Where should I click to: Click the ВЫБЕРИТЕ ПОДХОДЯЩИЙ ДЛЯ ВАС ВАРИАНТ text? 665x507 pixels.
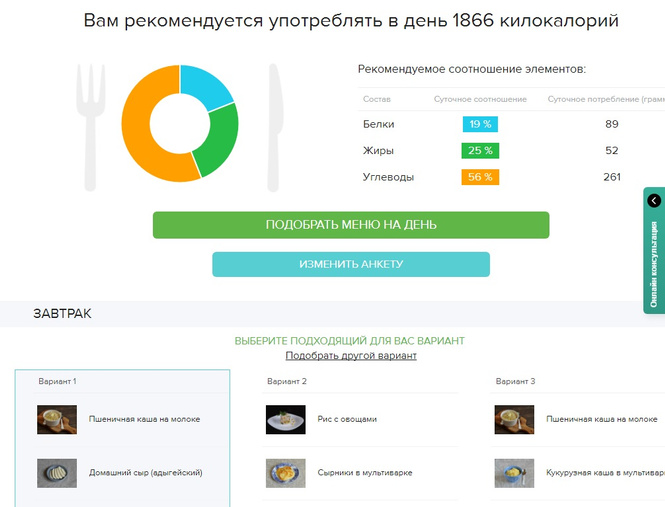[x=350, y=341]
